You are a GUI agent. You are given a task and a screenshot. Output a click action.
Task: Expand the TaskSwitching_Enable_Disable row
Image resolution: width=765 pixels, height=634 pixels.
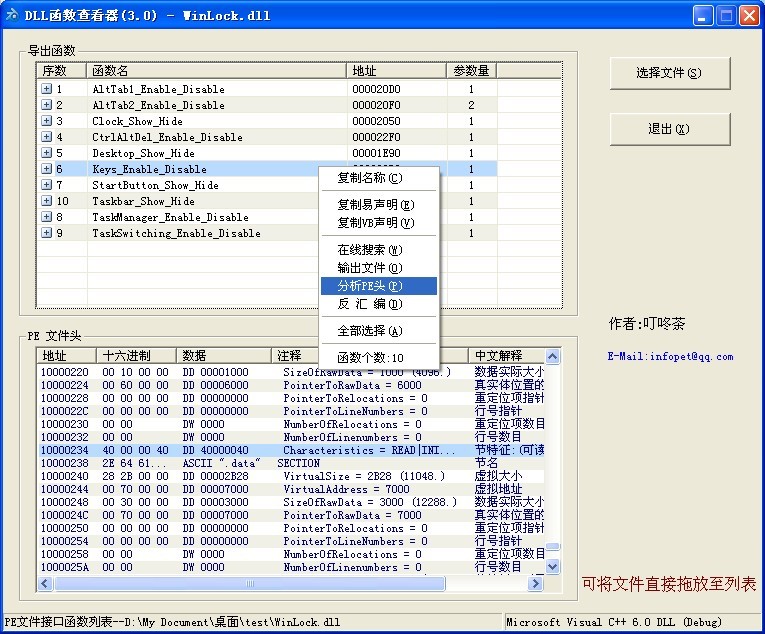coord(46,233)
